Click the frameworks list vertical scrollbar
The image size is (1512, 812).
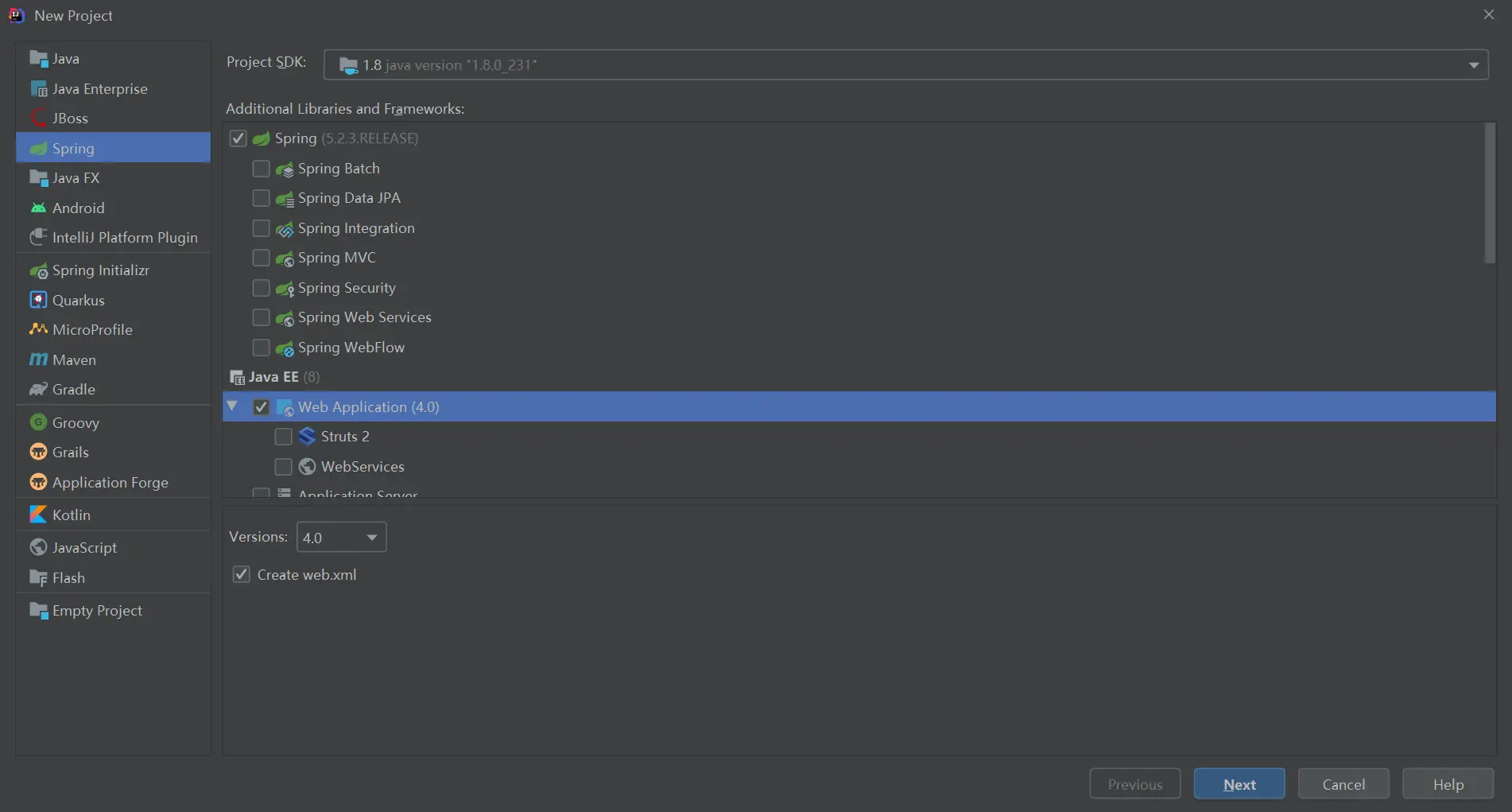1490,192
